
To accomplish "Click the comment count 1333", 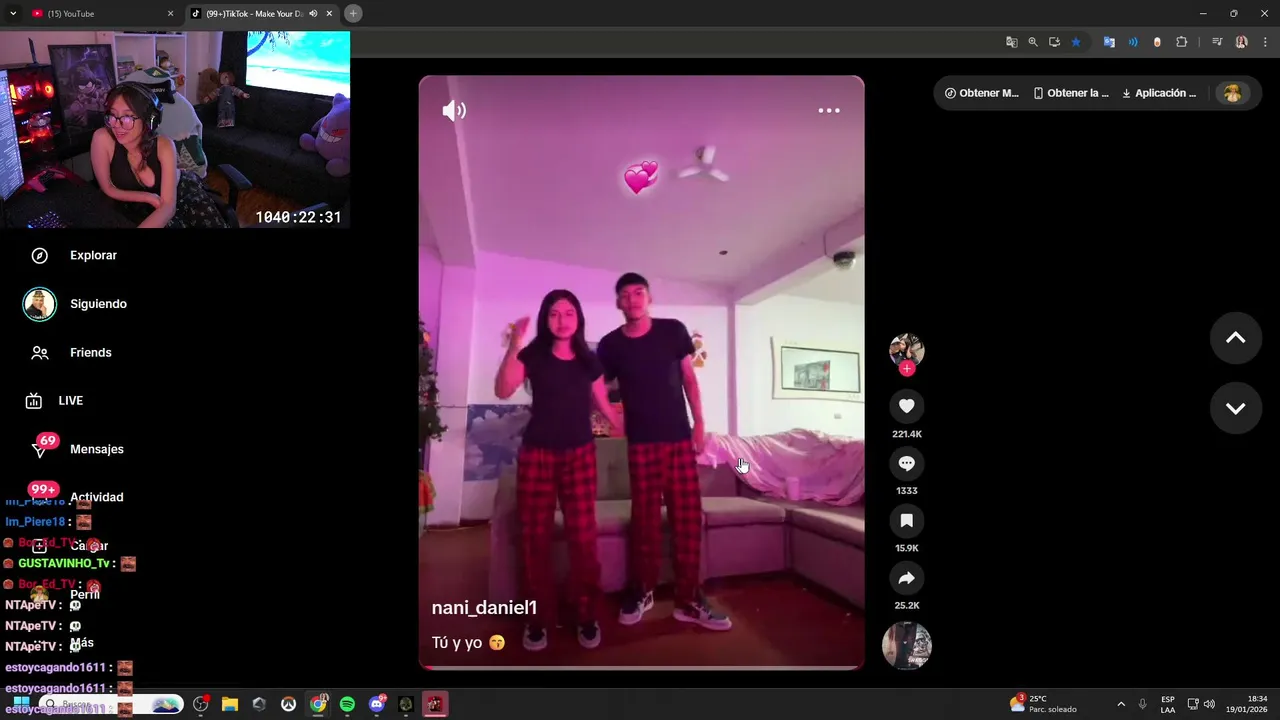I will (907, 491).
